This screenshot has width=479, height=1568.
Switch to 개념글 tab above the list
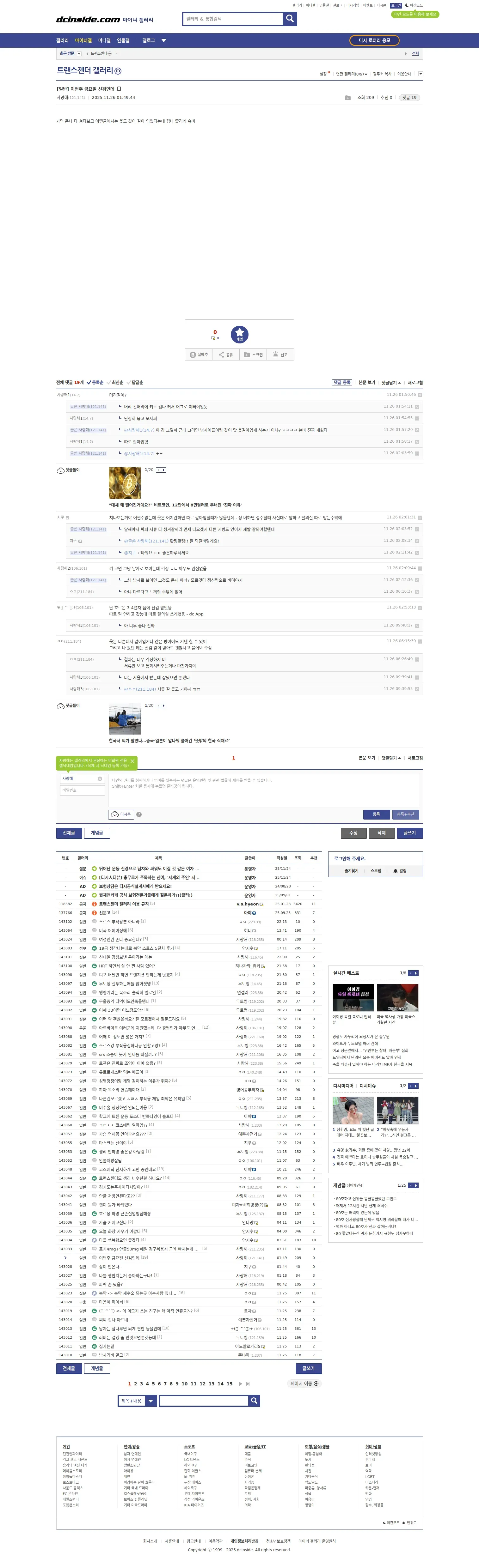97,833
